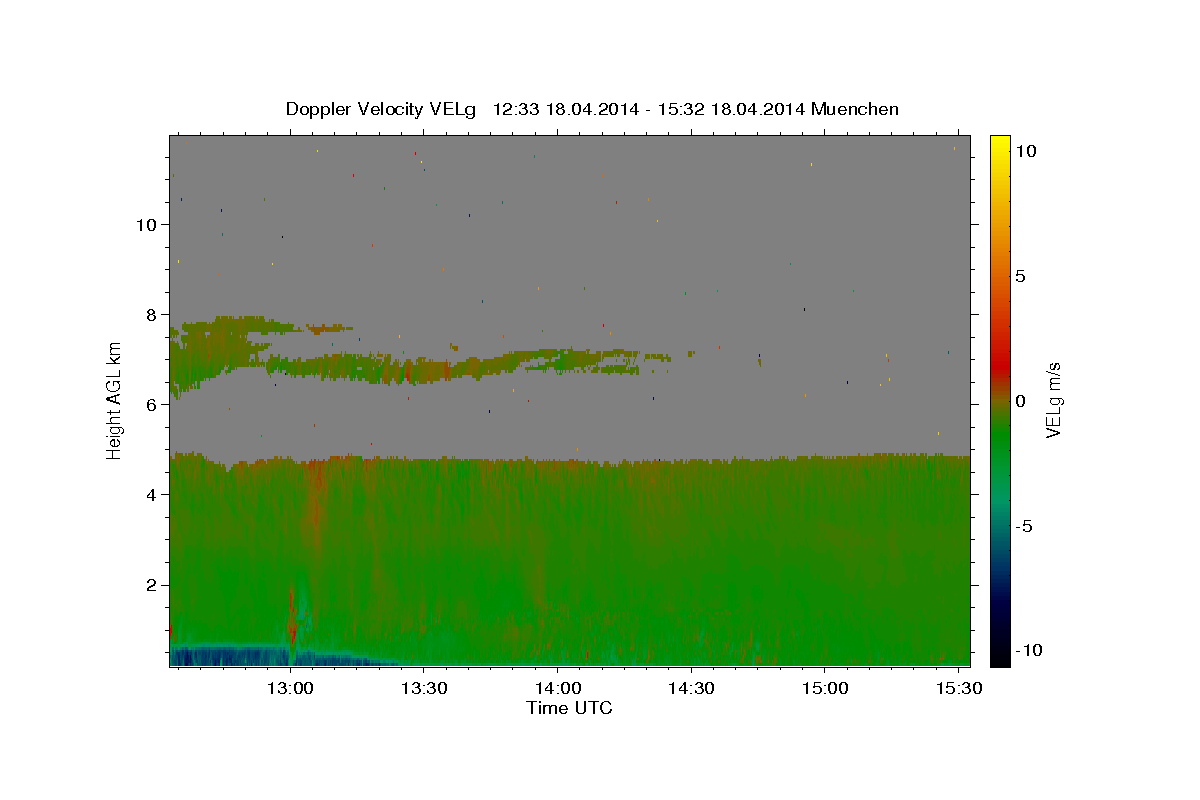This screenshot has height=800, width=1200.
Task: Click the 13:30 time axis label
Action: point(423,689)
